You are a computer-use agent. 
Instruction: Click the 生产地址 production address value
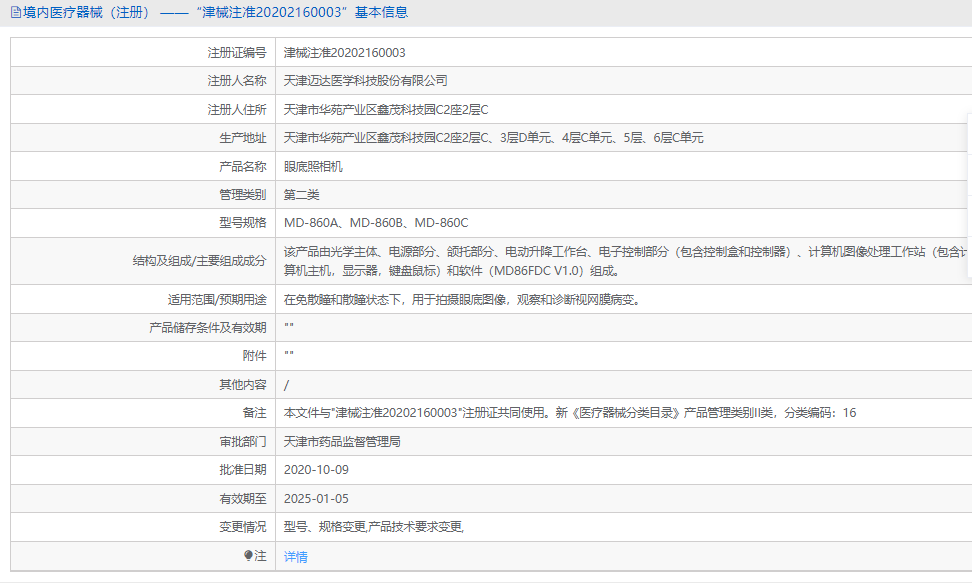click(x=493, y=138)
